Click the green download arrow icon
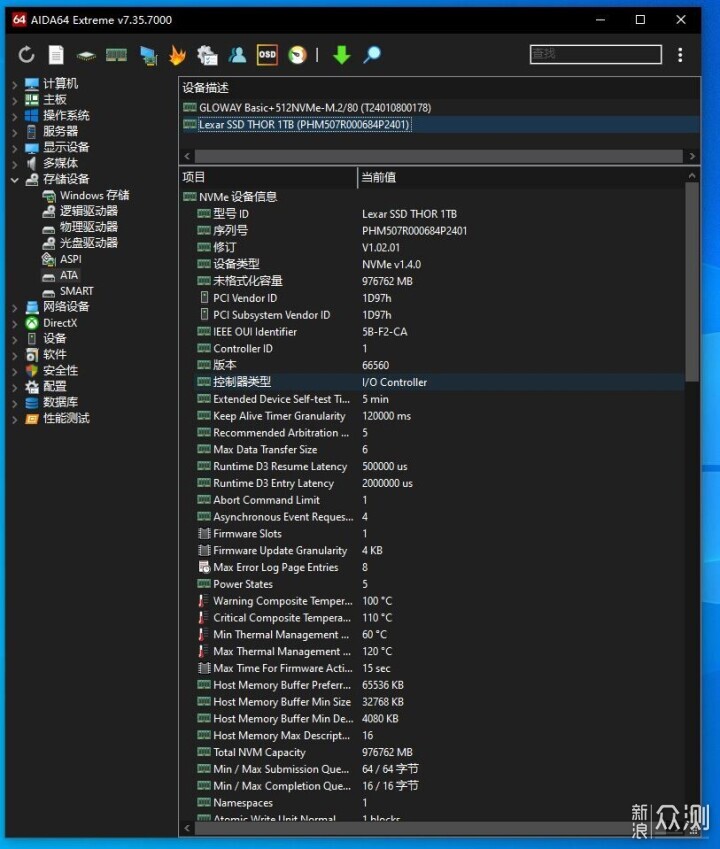The width and height of the screenshot is (720, 849). [x=342, y=55]
